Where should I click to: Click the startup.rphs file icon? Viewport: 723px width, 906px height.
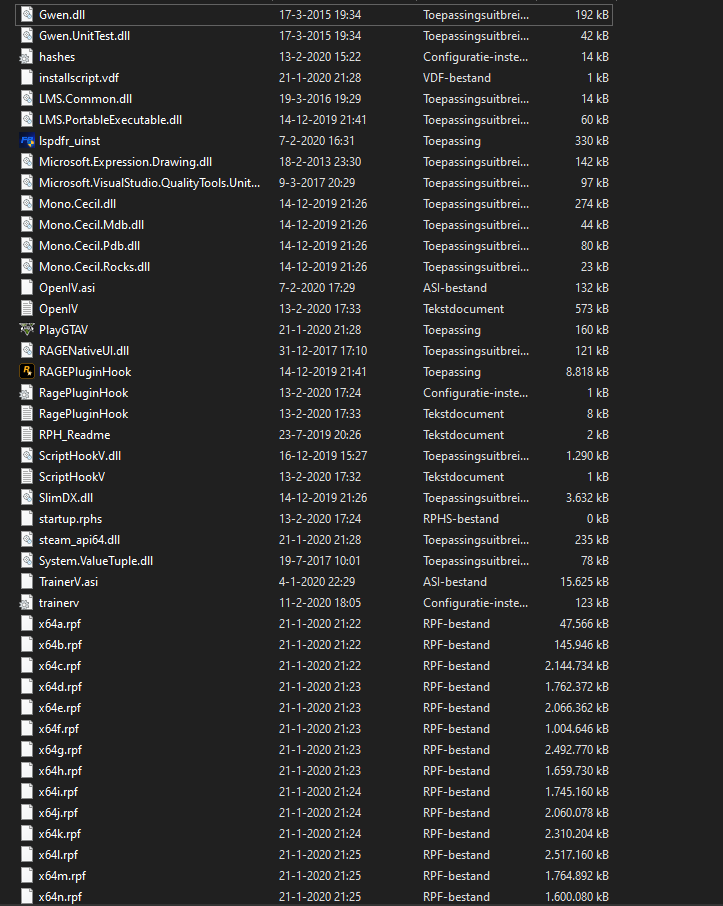pyautogui.click(x=27, y=519)
